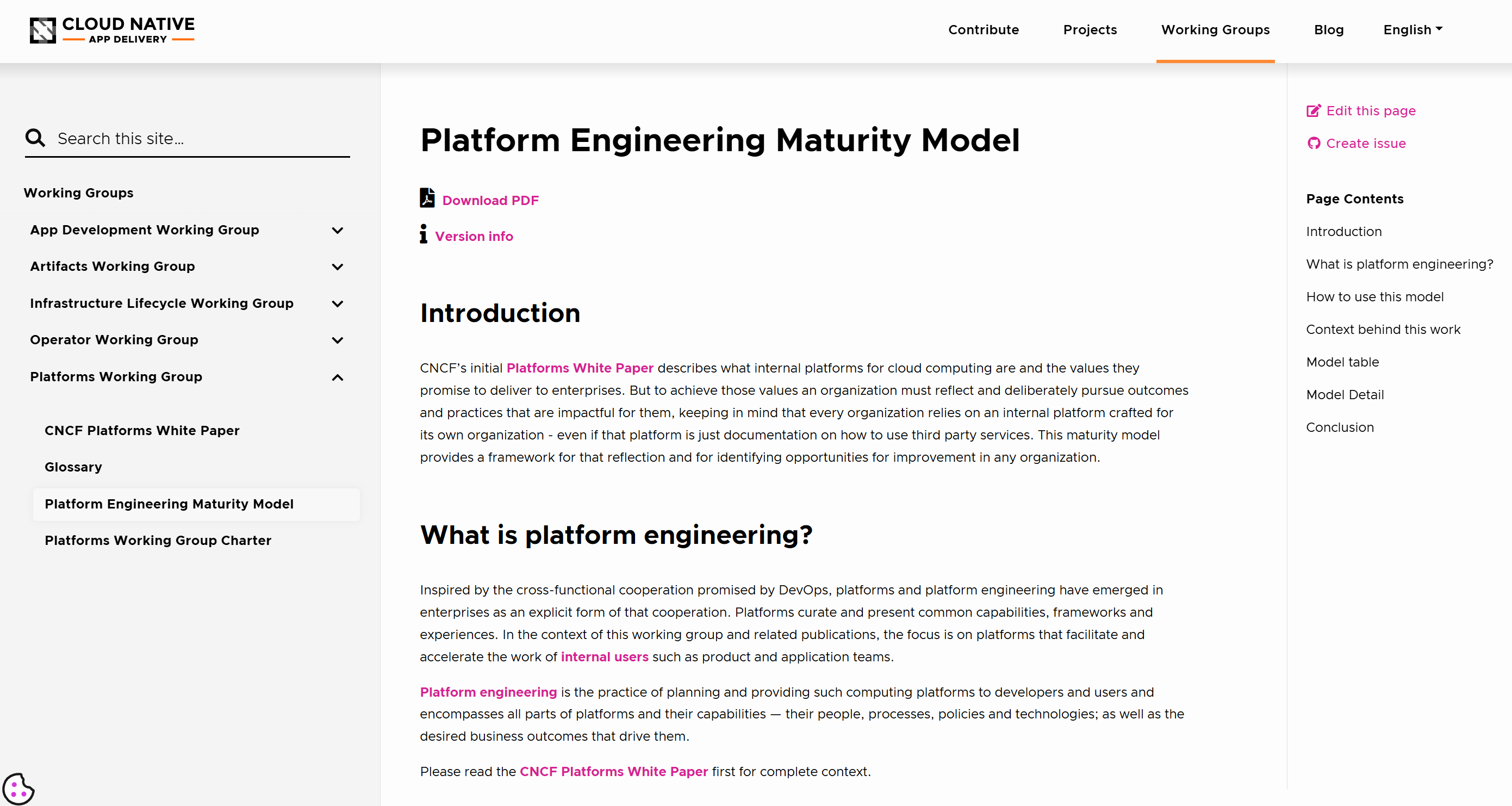The image size is (1512, 806).
Task: Open the Contribute menu item
Action: click(983, 29)
